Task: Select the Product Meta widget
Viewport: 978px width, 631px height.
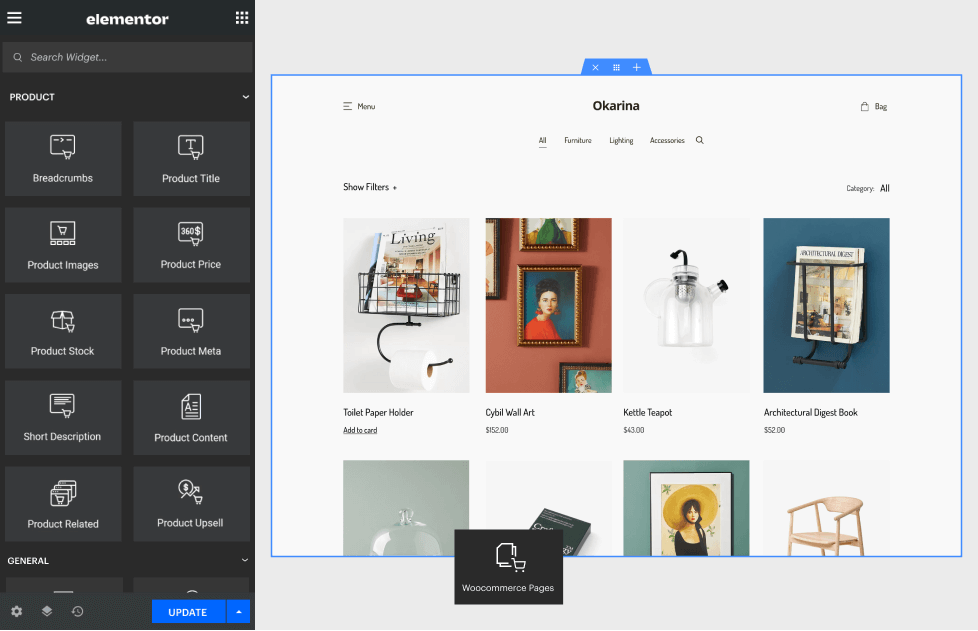Action: coord(191,330)
